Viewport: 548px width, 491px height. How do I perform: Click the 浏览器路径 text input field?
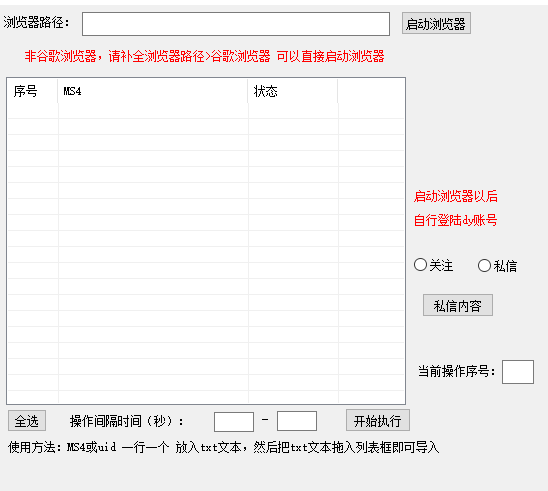pyautogui.click(x=236, y=24)
